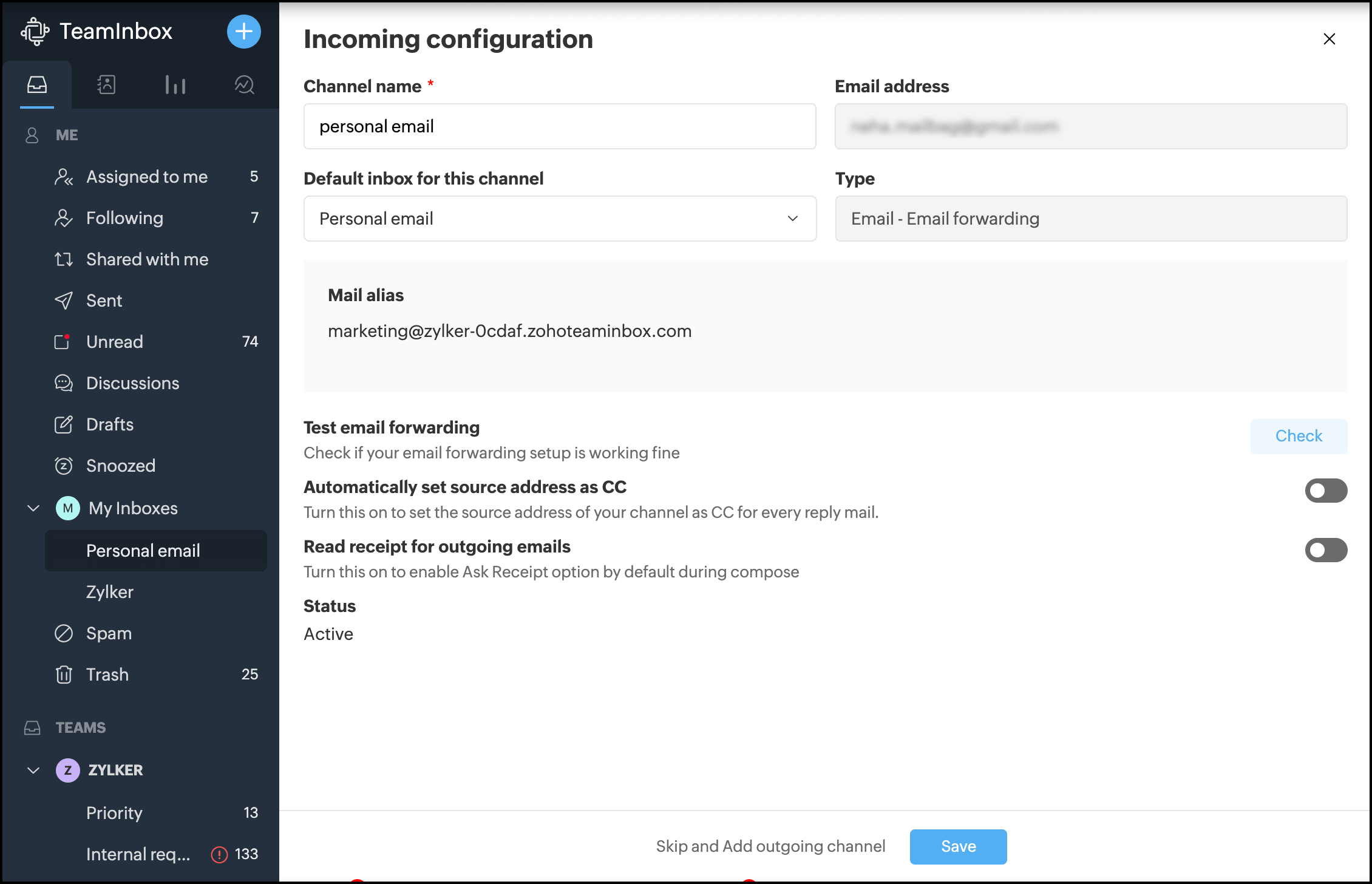Screen dimensions: 1372x884
Task: Open the Spam folder
Action: 156,633
